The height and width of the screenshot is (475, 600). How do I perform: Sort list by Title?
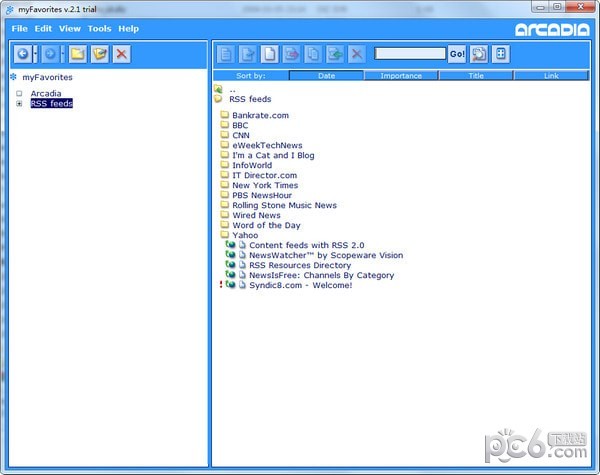tap(476, 75)
